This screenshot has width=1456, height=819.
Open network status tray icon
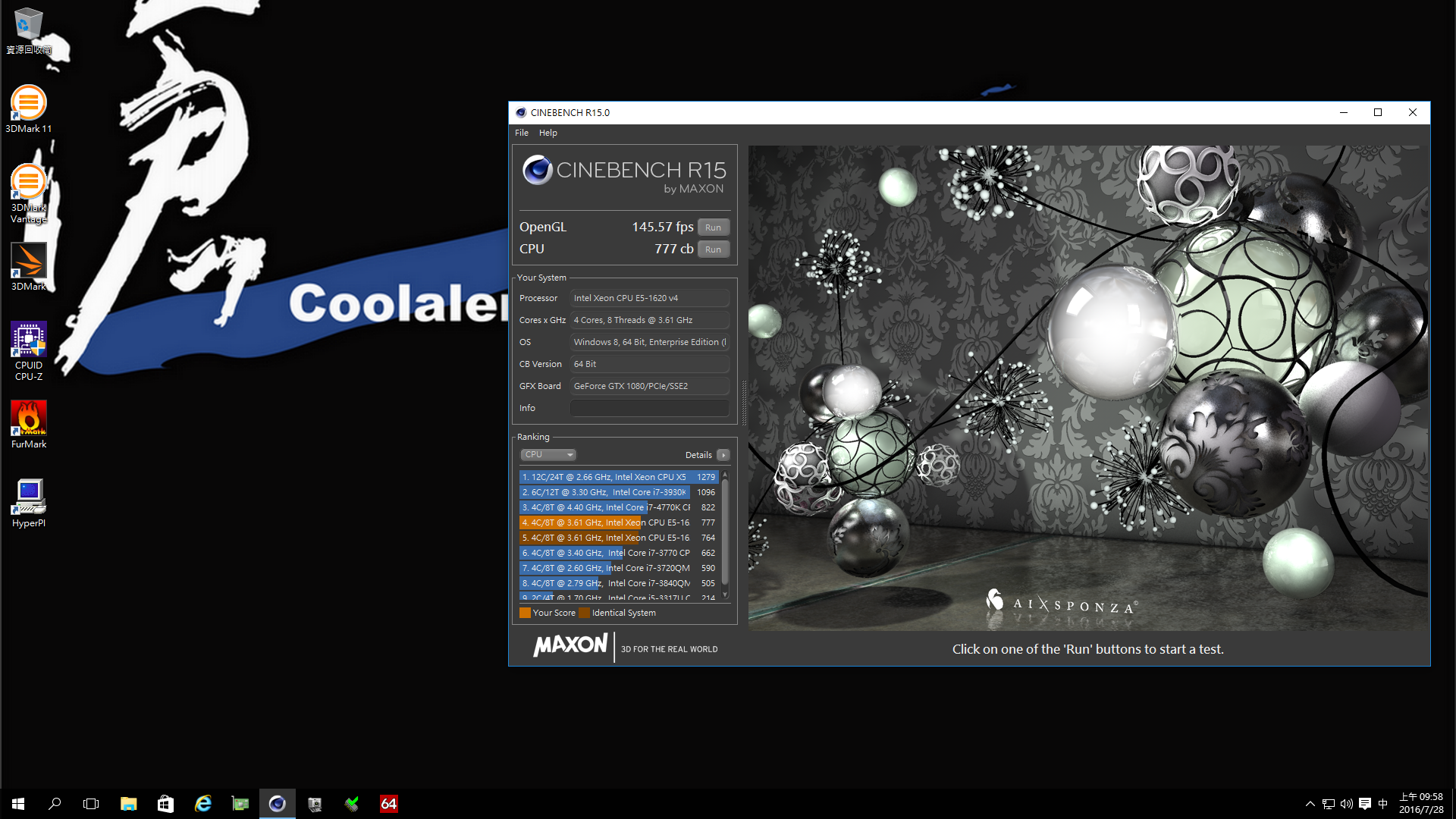coord(1328,804)
